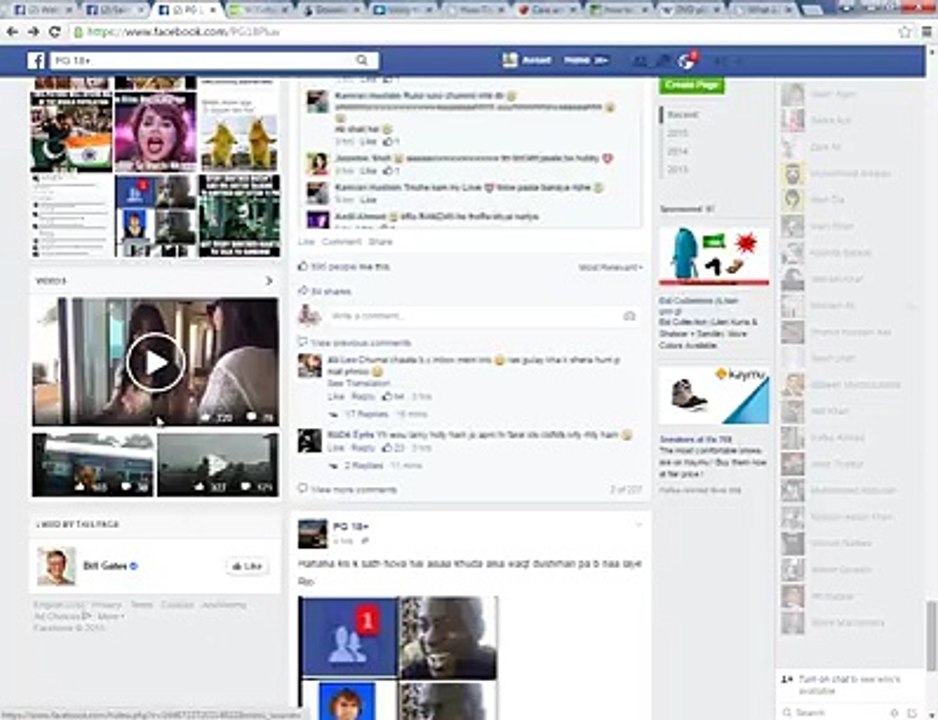Open the Most Relevant comment sort dropdown
This screenshot has width=938, height=720.
tap(610, 267)
